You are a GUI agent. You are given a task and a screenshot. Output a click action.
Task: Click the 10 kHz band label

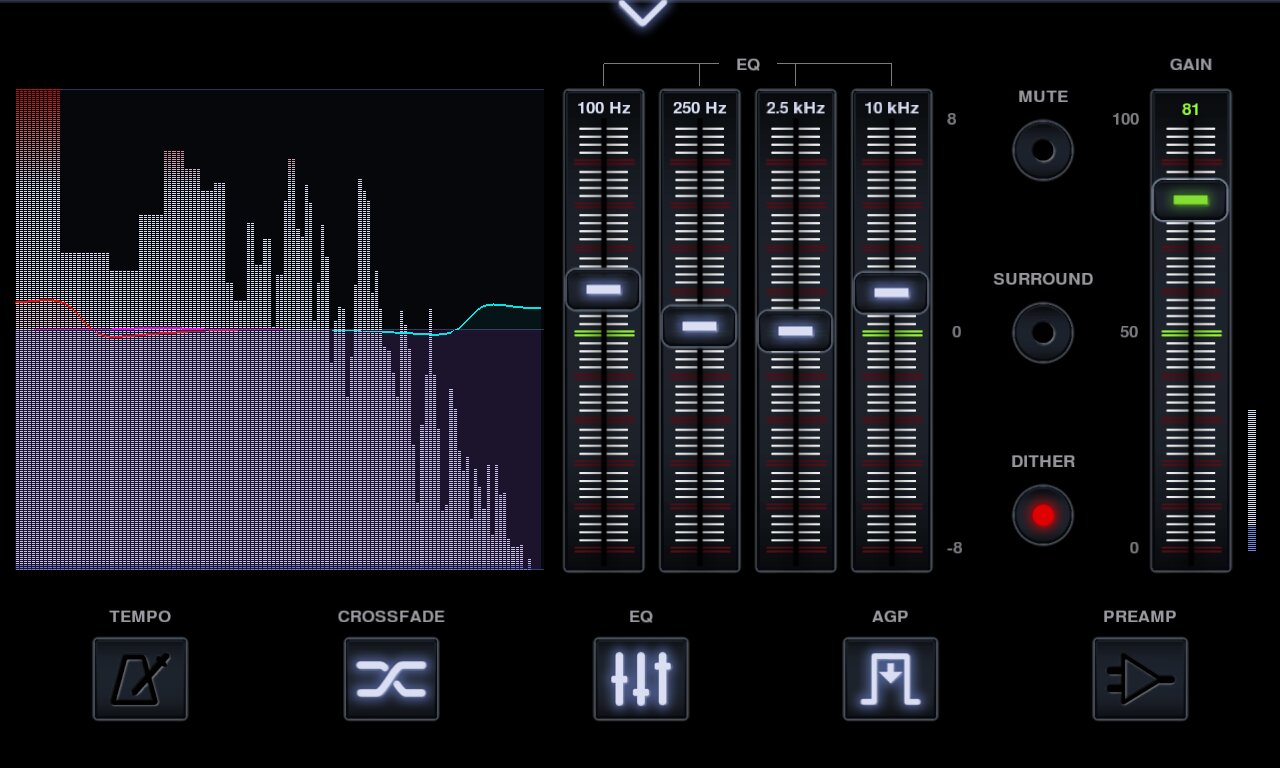[x=892, y=108]
